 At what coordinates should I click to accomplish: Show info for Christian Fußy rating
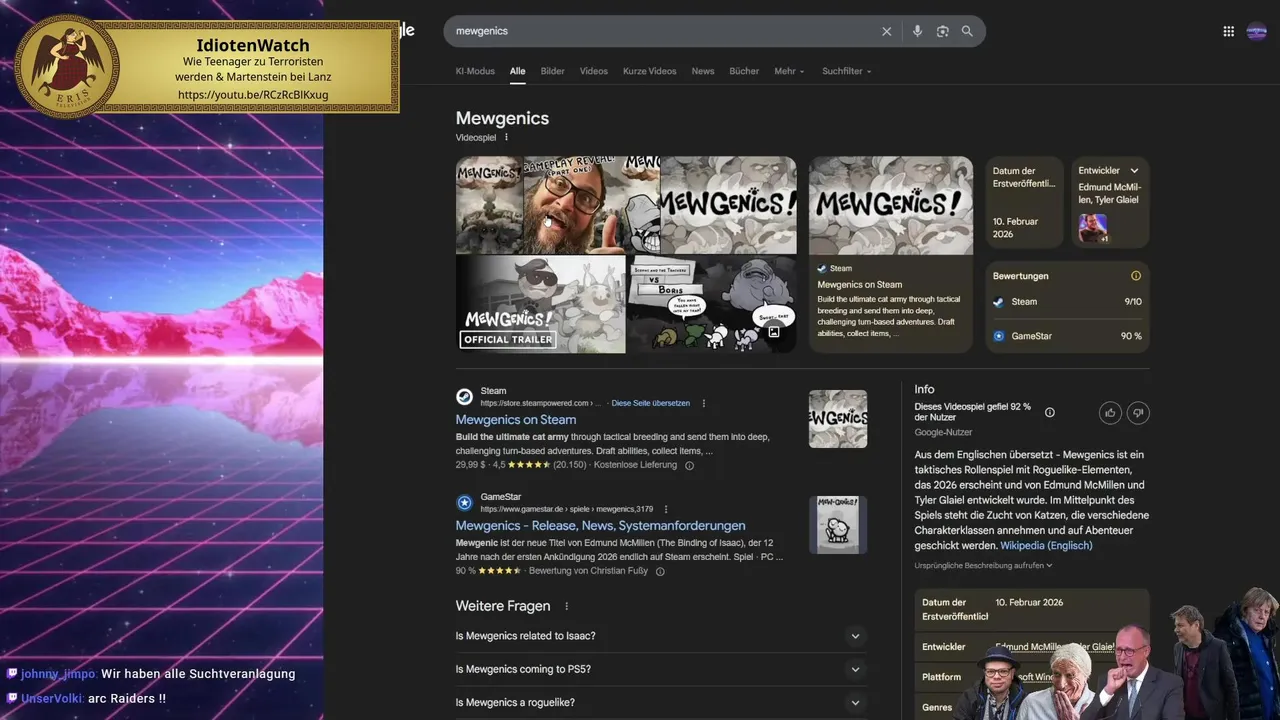(x=660, y=571)
